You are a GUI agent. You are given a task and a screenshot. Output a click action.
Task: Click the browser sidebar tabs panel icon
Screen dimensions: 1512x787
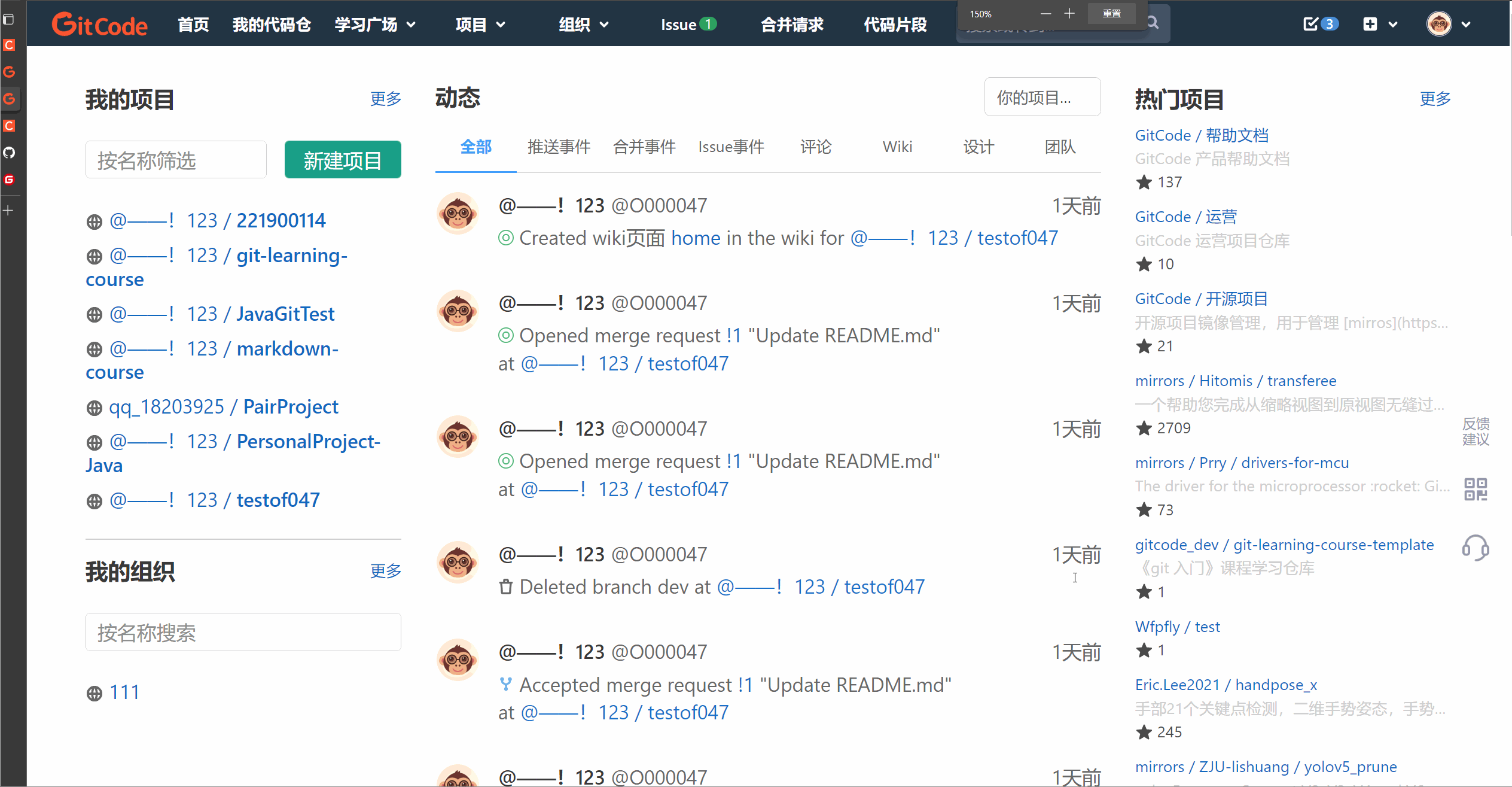click(x=9, y=19)
